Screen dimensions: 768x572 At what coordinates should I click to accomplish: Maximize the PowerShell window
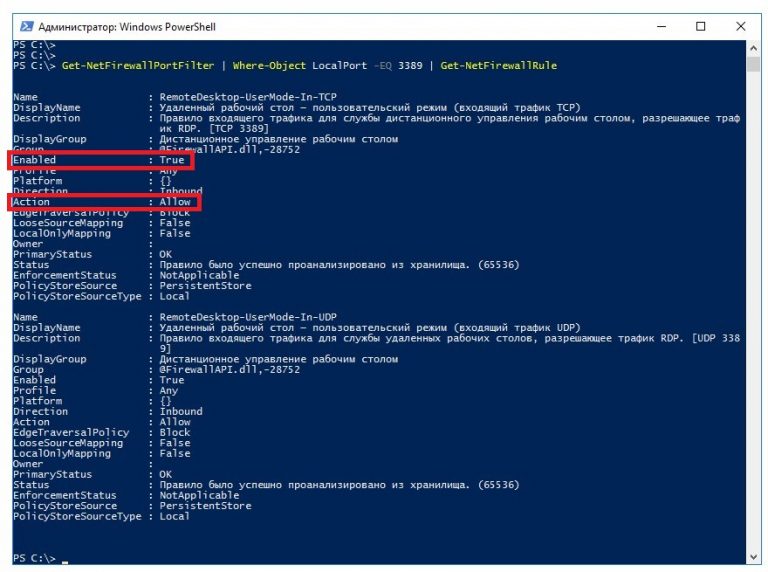click(700, 27)
